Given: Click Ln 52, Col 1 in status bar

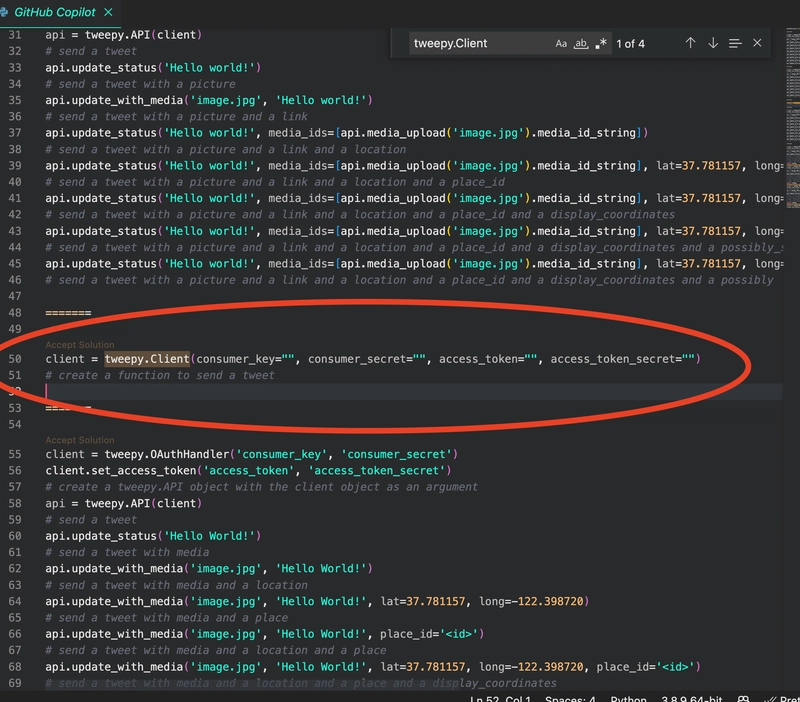Looking at the screenshot, I should click(x=502, y=698).
